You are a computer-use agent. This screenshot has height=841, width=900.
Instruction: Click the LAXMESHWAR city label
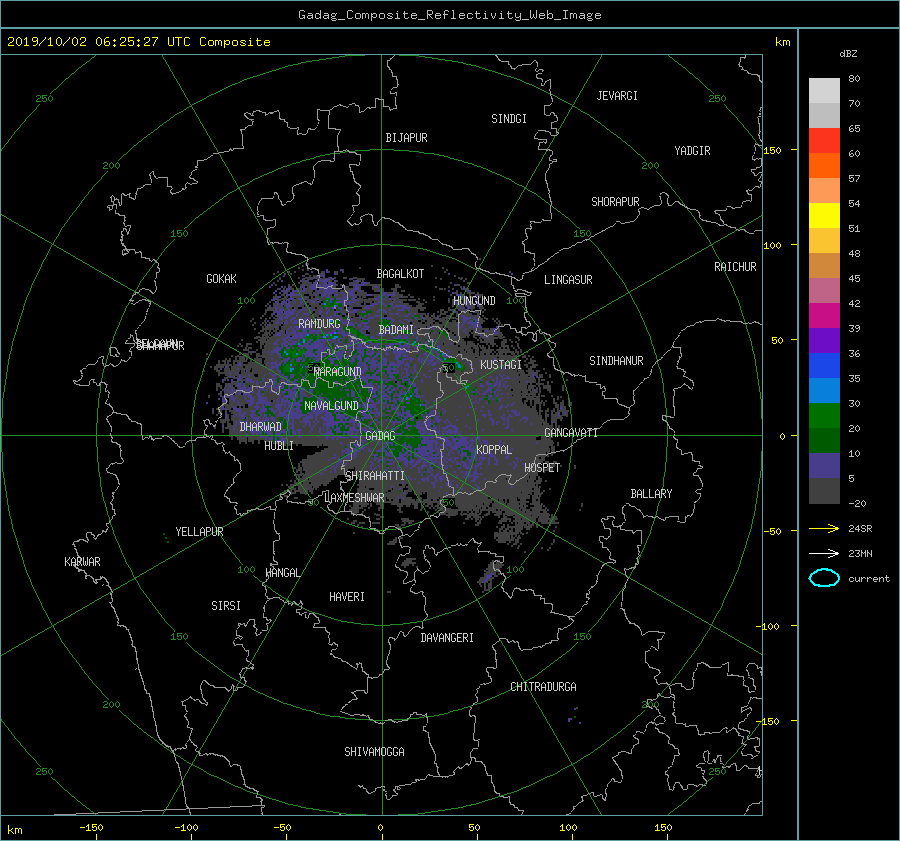[354, 498]
